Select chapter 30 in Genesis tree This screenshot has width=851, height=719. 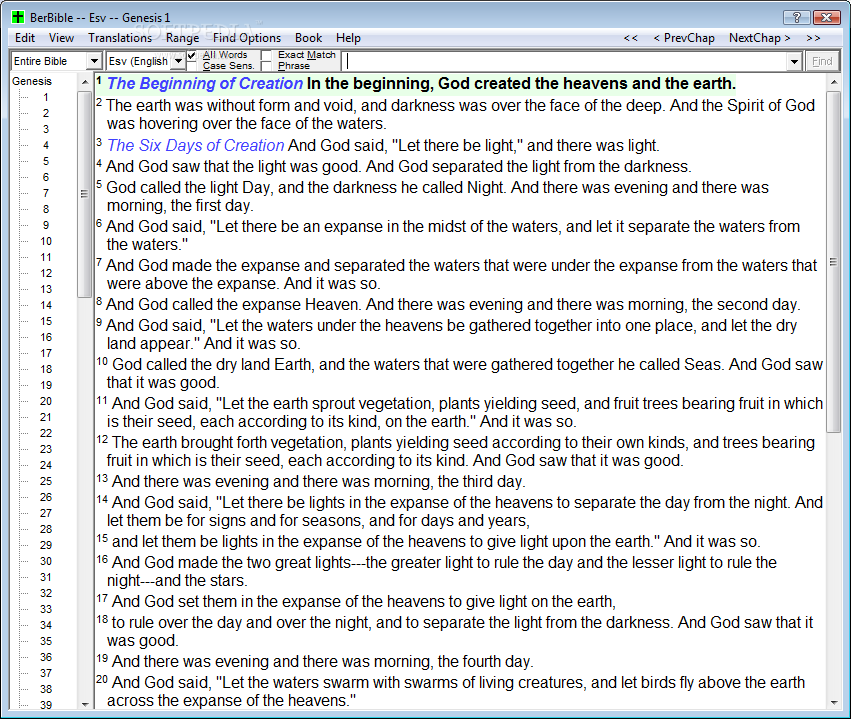point(46,561)
